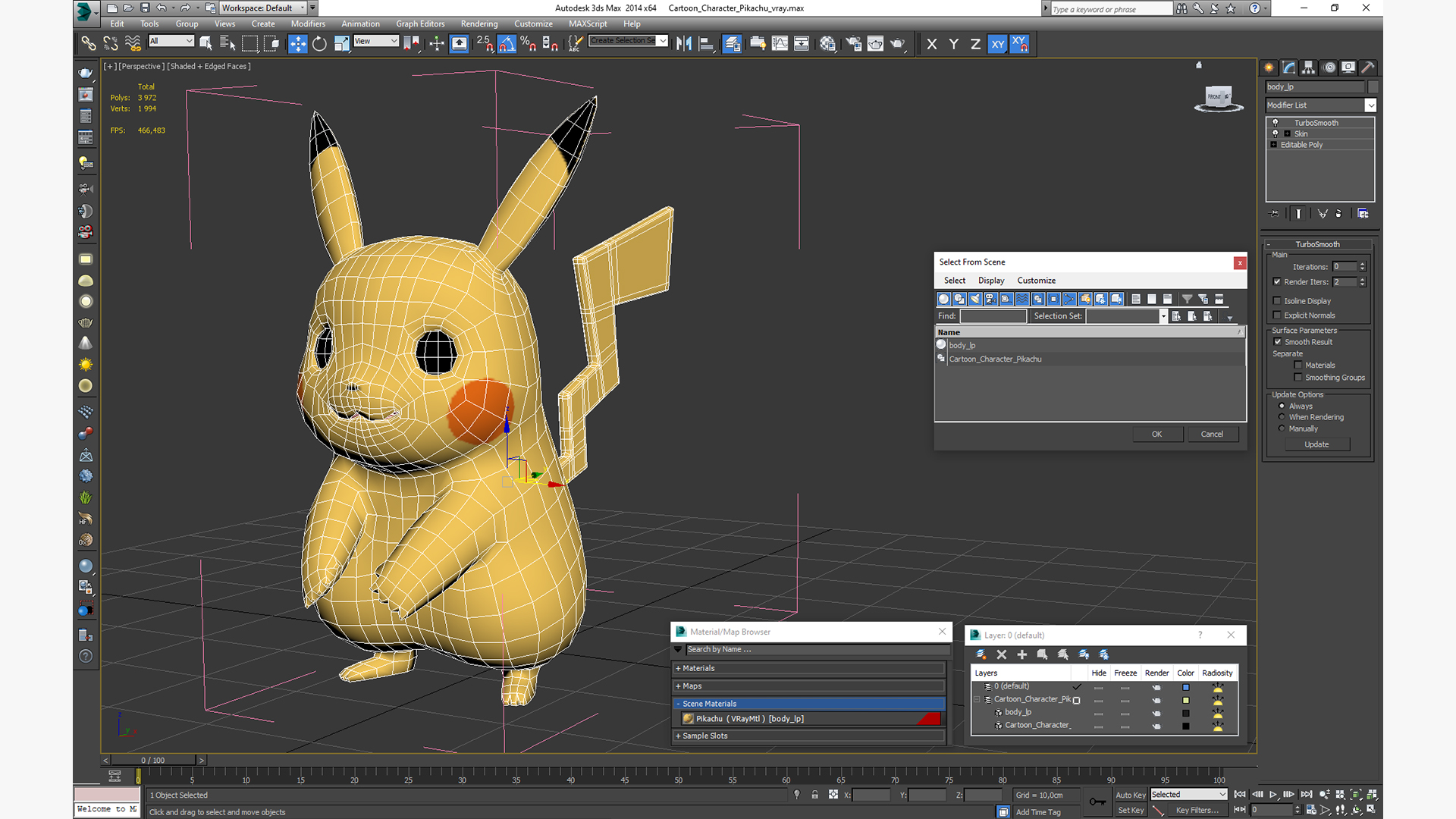Uncheck the Smooth Result checkbox
1456x819 pixels.
1277,342
